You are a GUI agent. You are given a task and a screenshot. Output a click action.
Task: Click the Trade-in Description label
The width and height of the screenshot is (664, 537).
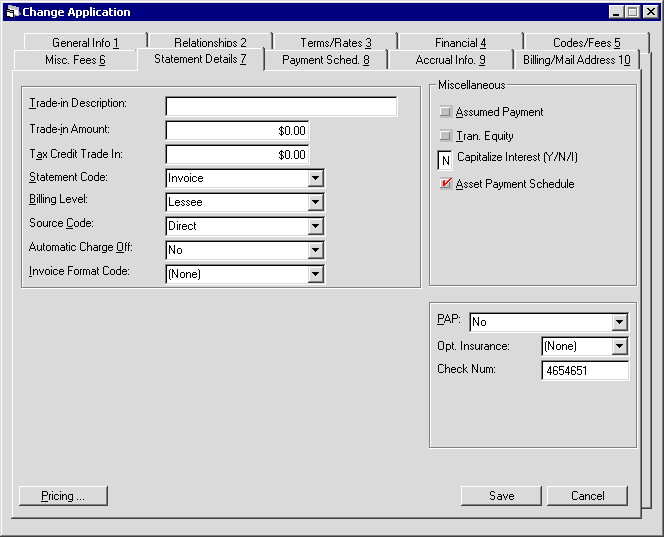coord(78,103)
